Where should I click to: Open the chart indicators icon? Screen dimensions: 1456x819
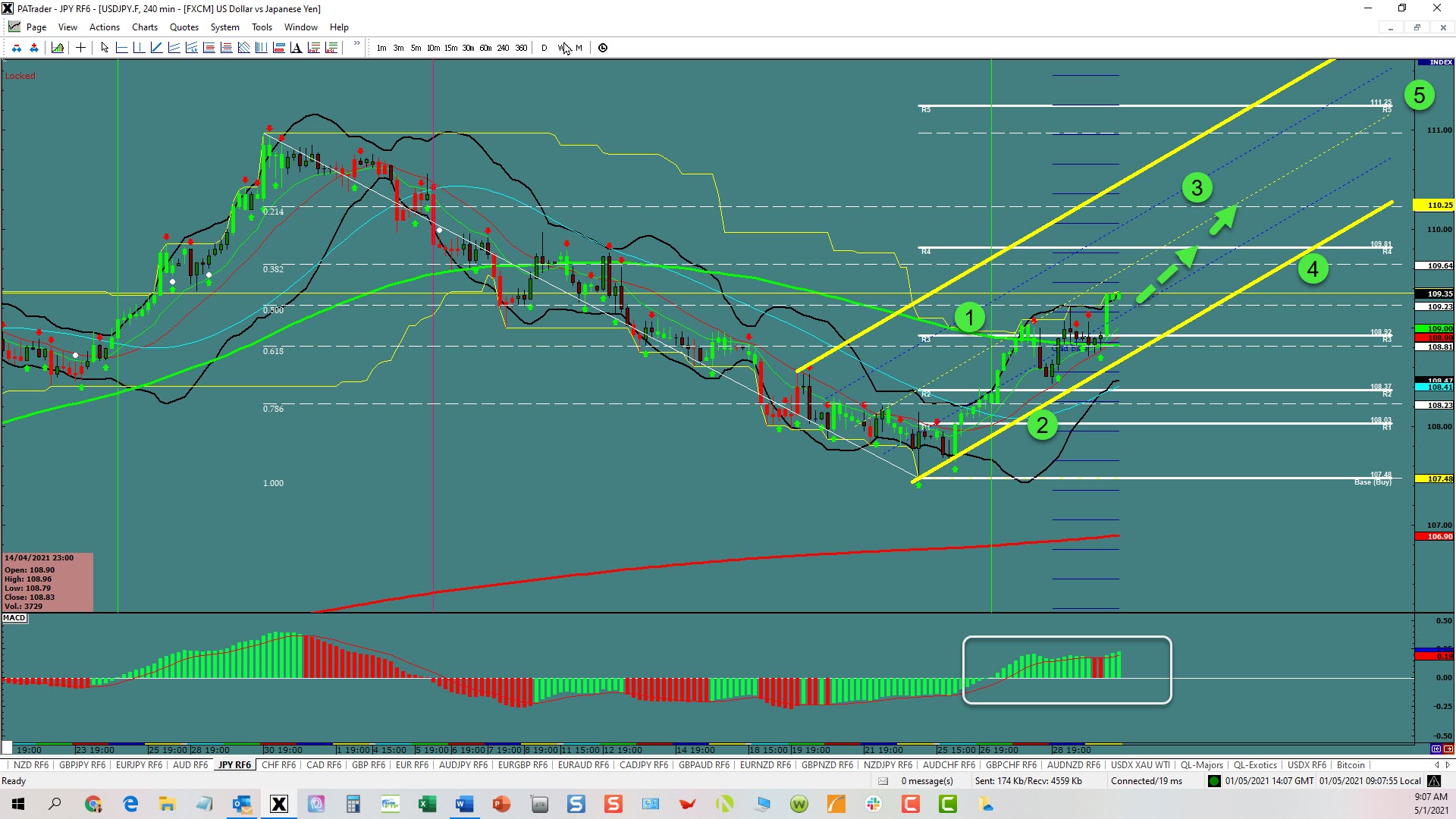58,48
